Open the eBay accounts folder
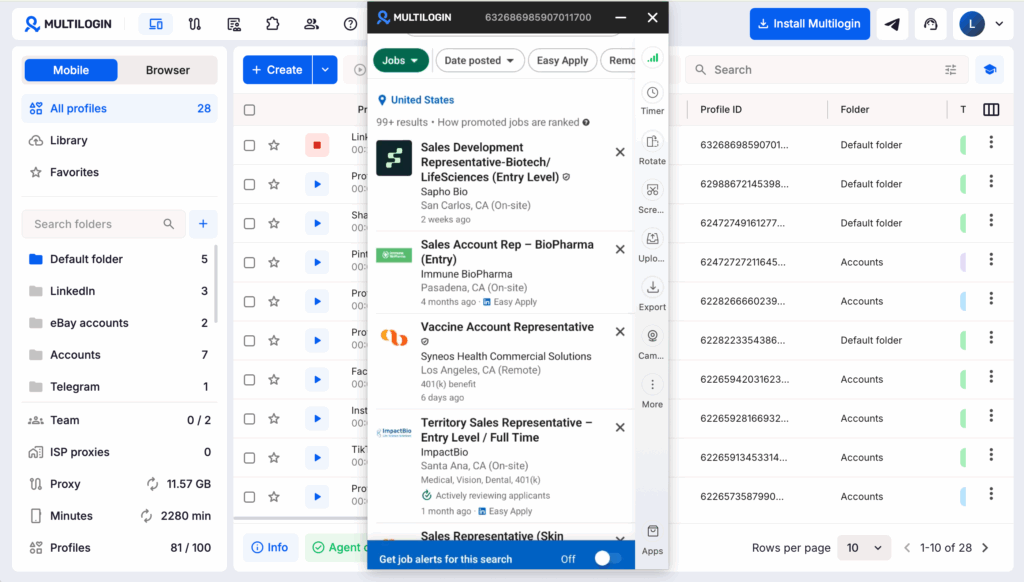Screen dimensions: 1024x582 pos(118,323)
